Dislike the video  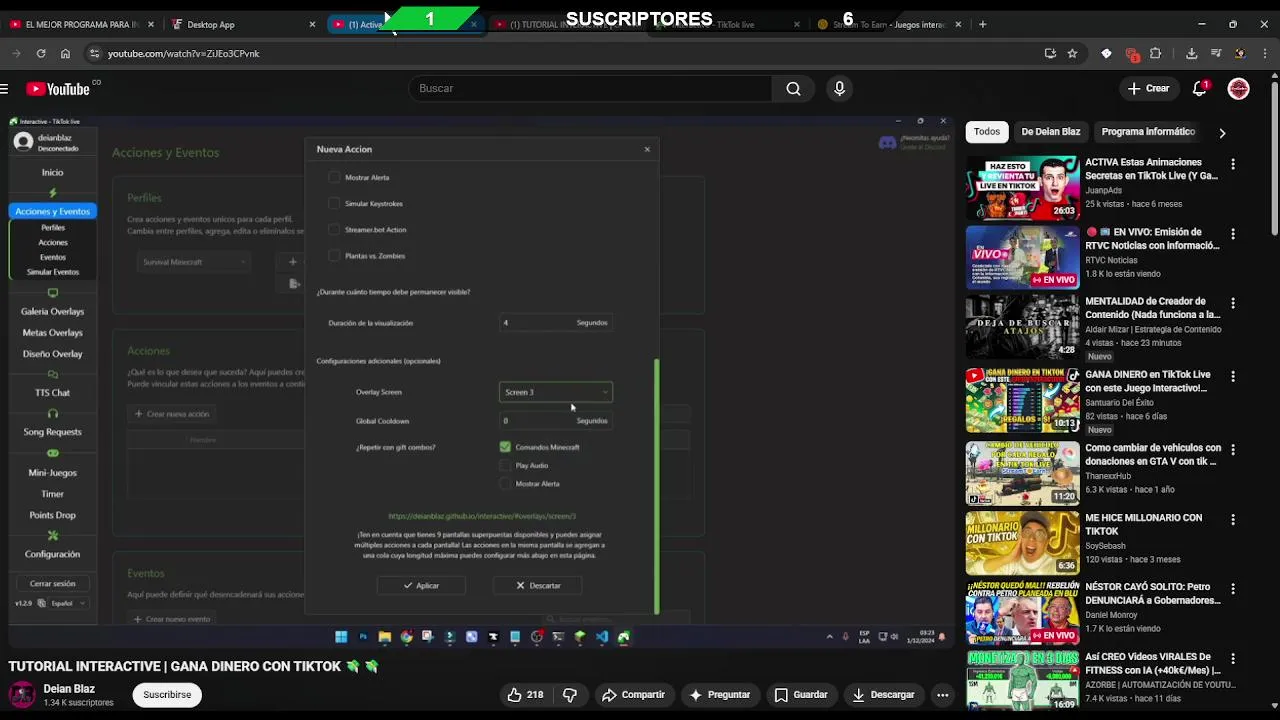(570, 694)
